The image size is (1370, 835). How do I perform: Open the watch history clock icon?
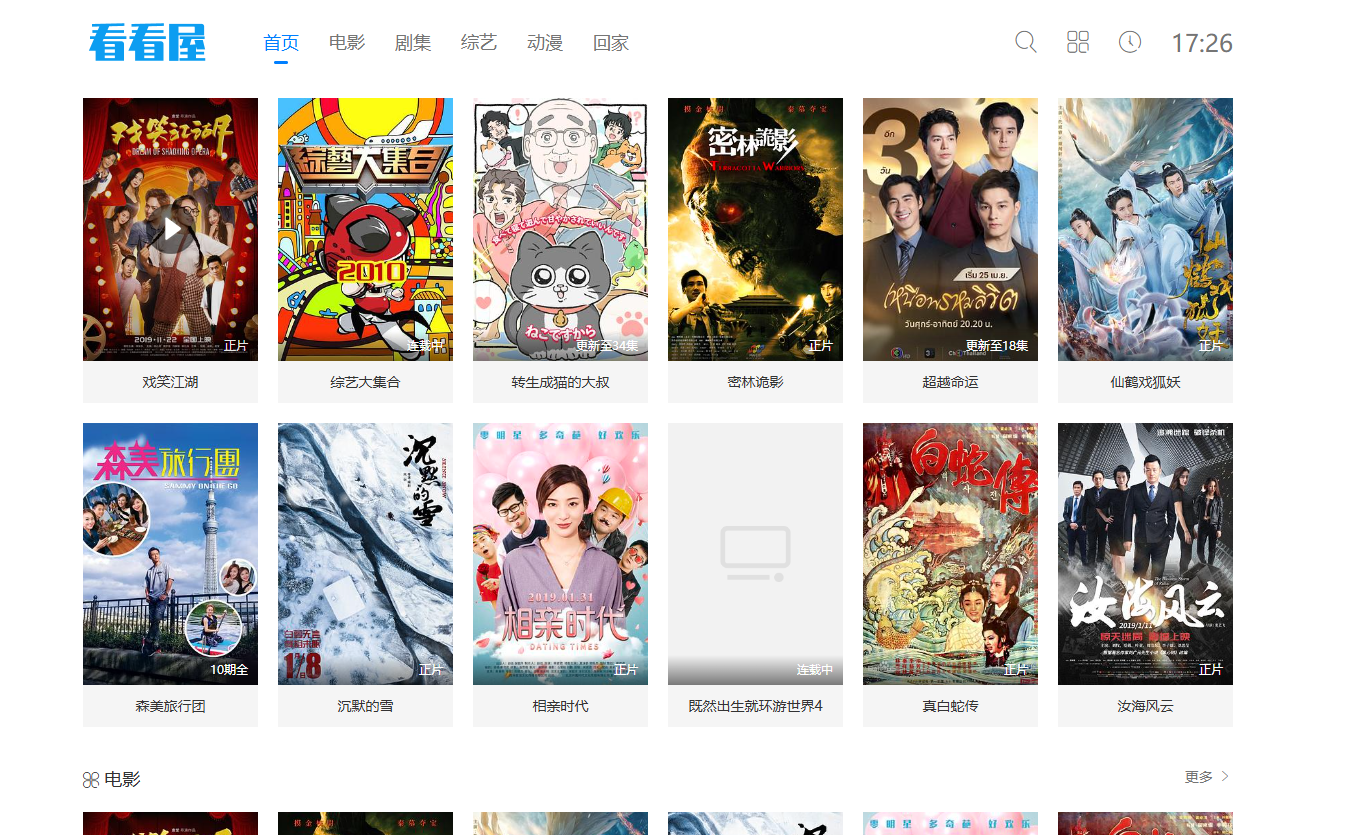point(1129,42)
